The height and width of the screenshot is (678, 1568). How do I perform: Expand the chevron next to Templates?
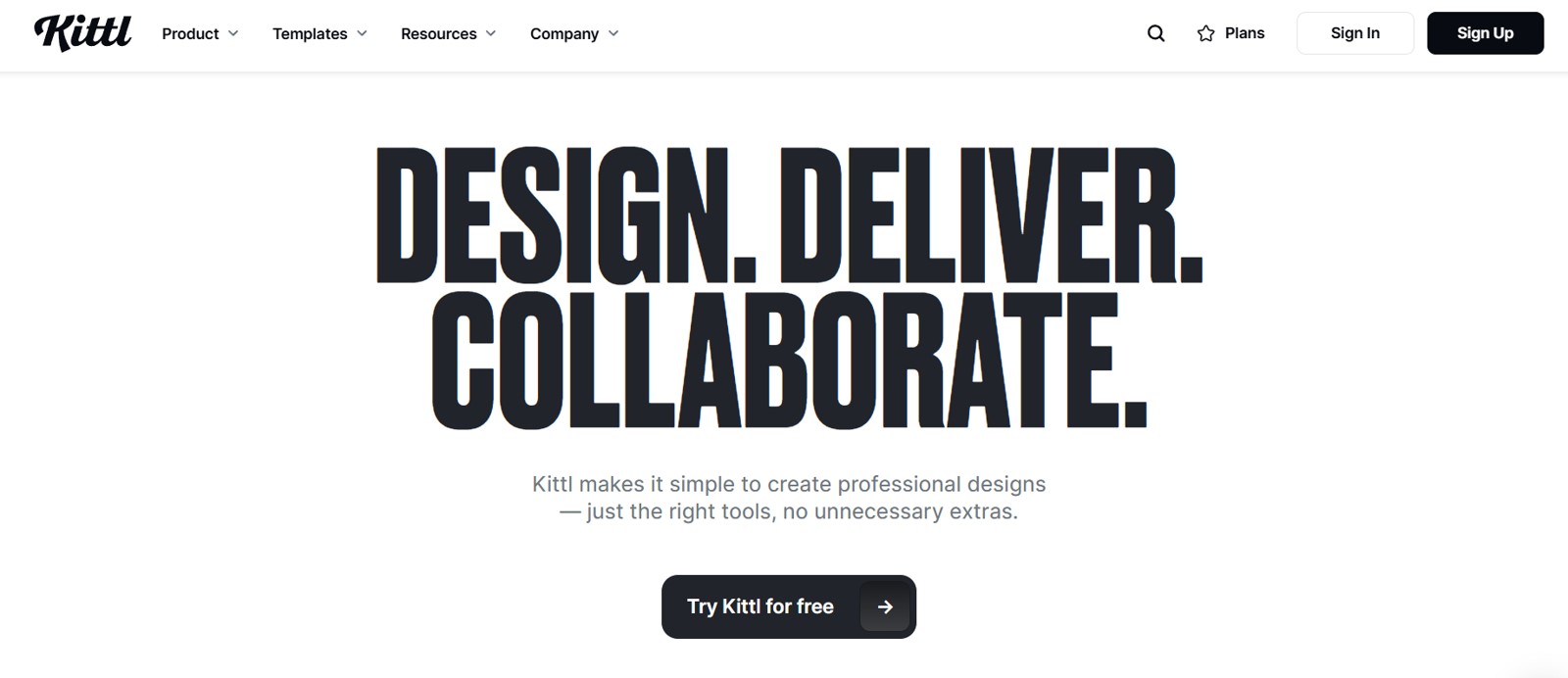362,33
